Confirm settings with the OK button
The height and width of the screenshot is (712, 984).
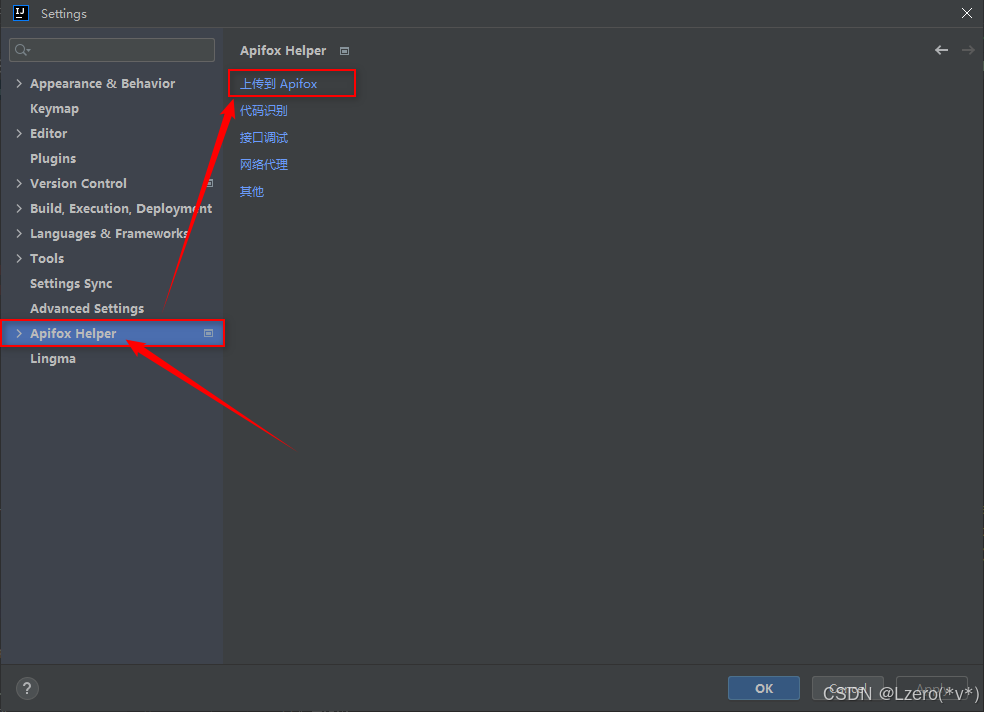pyautogui.click(x=763, y=688)
